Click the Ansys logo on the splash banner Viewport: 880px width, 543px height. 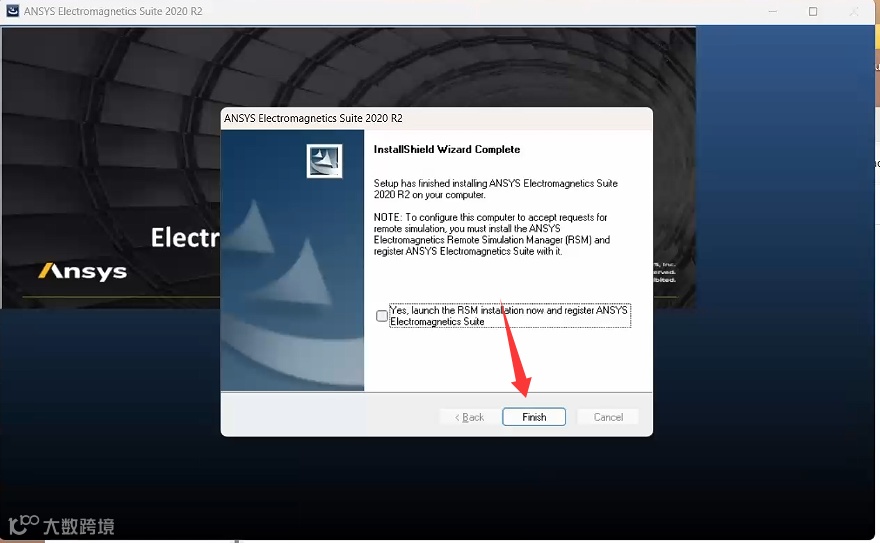[82, 272]
